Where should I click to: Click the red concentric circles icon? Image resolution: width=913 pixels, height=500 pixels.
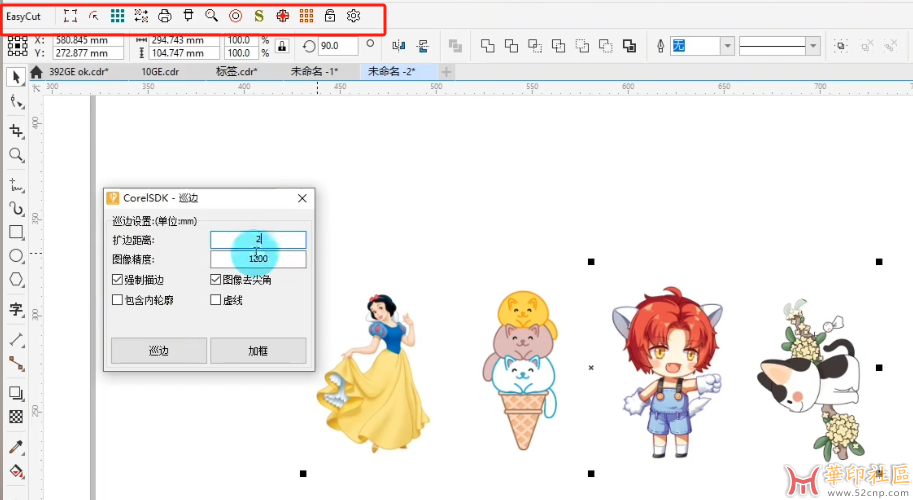(x=235, y=16)
